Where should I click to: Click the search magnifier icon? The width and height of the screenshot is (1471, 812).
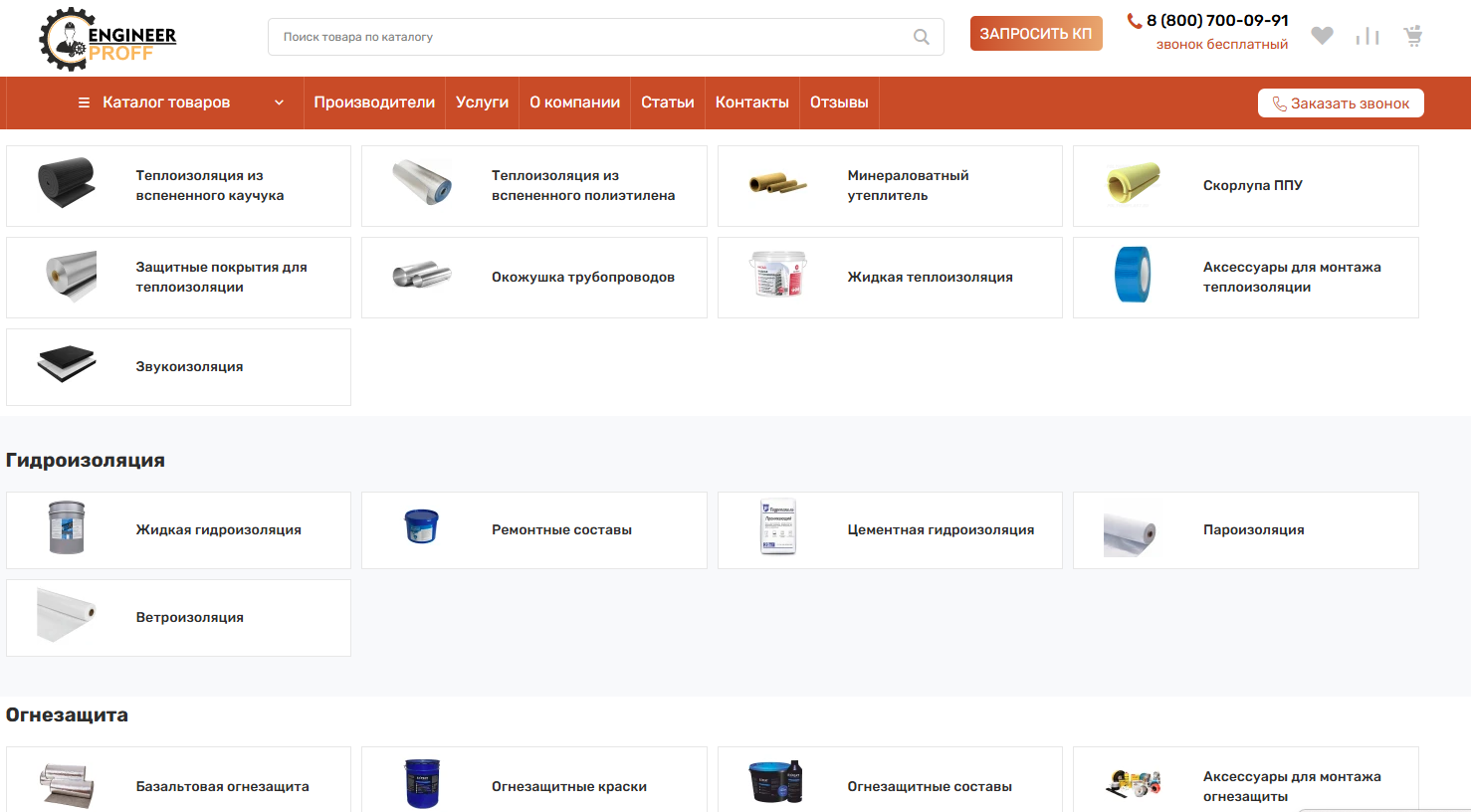click(x=922, y=37)
